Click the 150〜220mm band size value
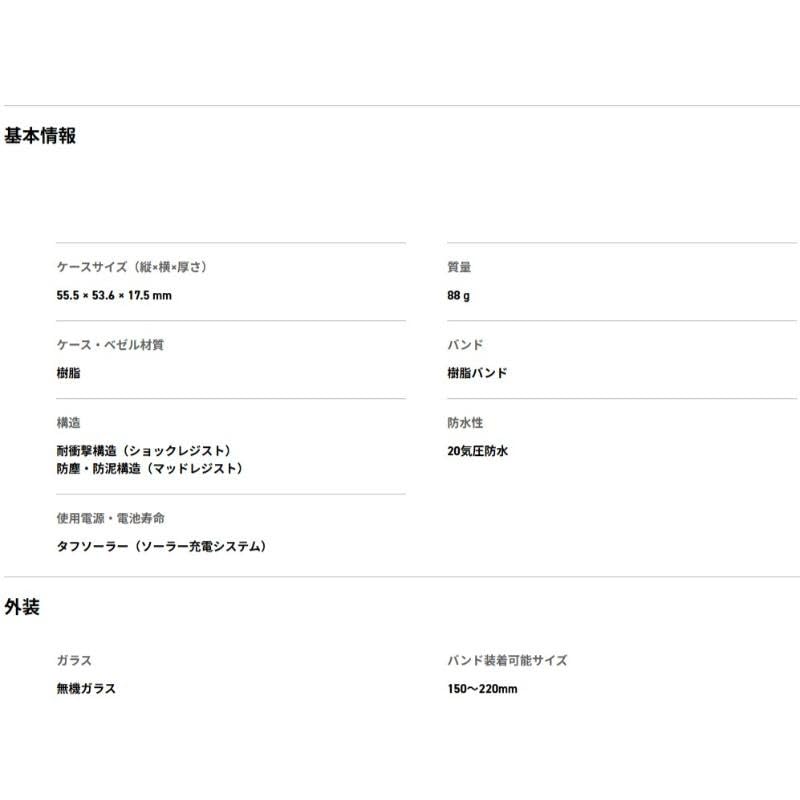 [x=482, y=689]
